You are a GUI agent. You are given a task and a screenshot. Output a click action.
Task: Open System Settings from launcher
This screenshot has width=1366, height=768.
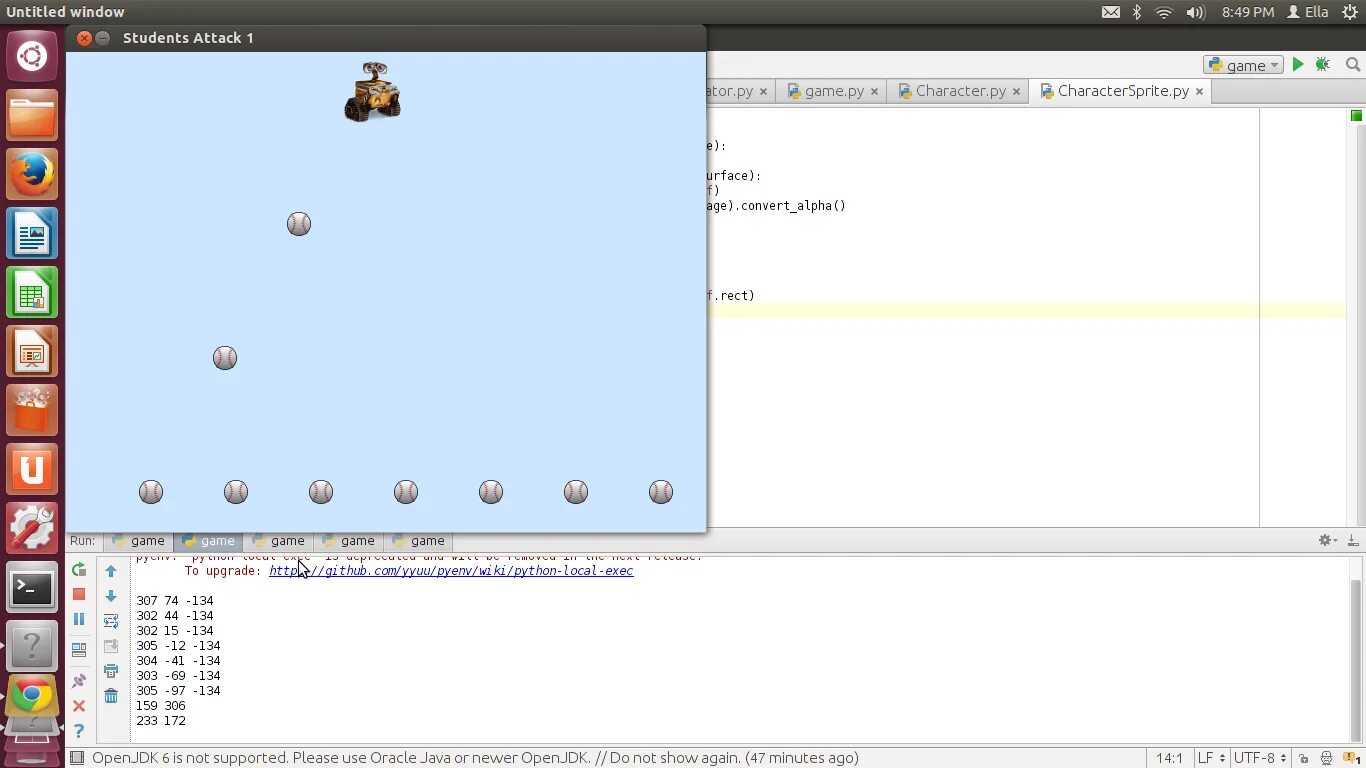(x=32, y=529)
